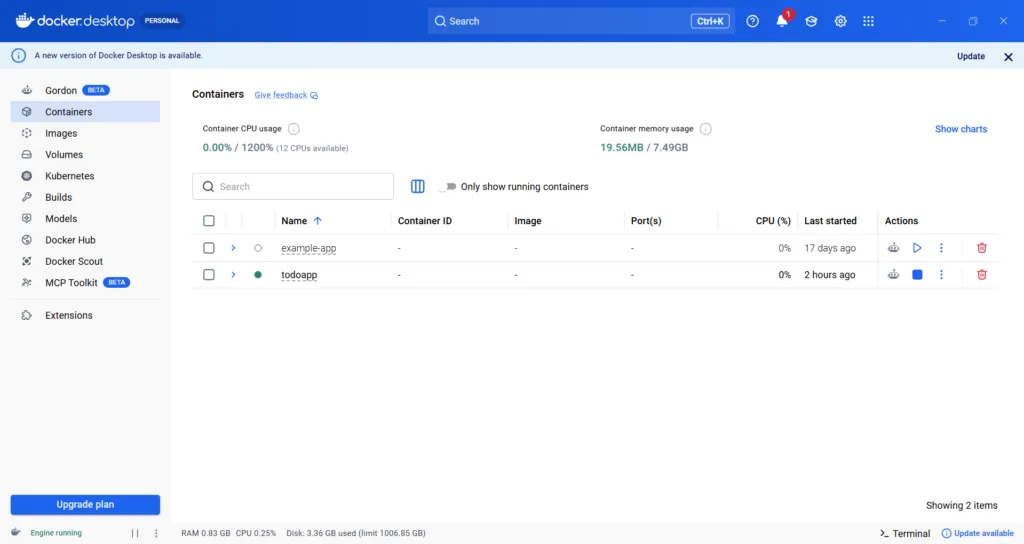
Task: Click the Give feedback link
Action: pyautogui.click(x=286, y=95)
